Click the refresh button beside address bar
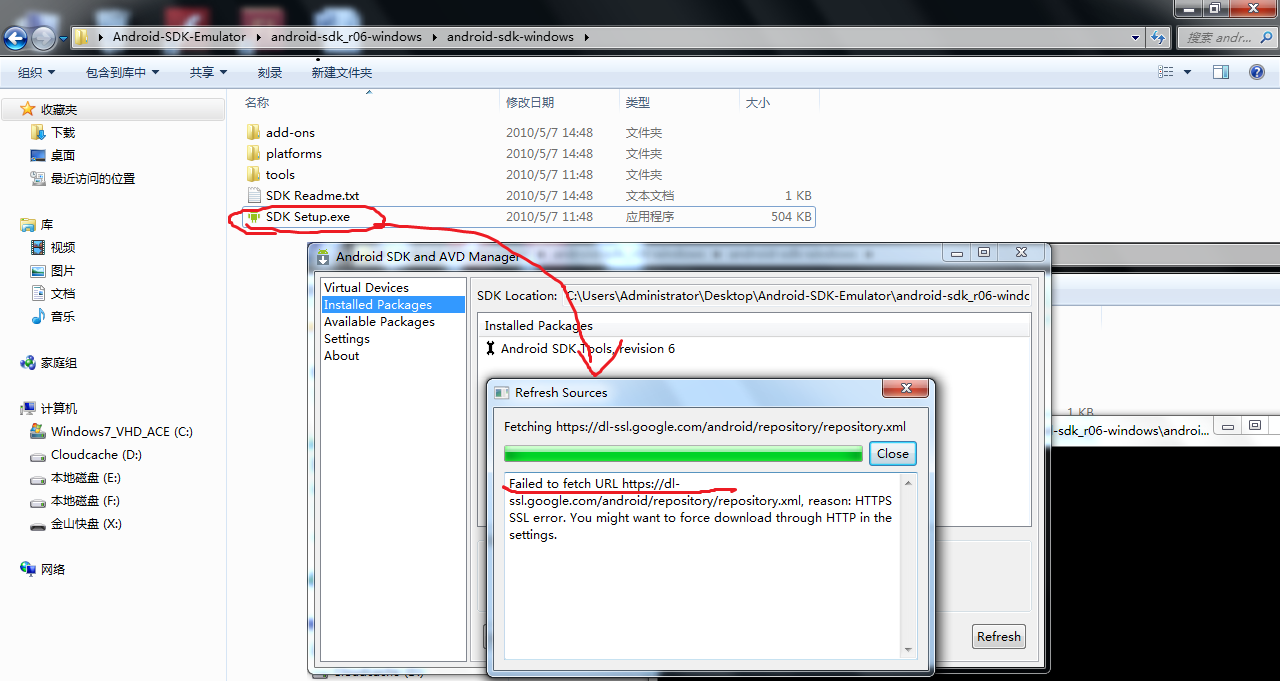The image size is (1280, 681). click(1158, 37)
